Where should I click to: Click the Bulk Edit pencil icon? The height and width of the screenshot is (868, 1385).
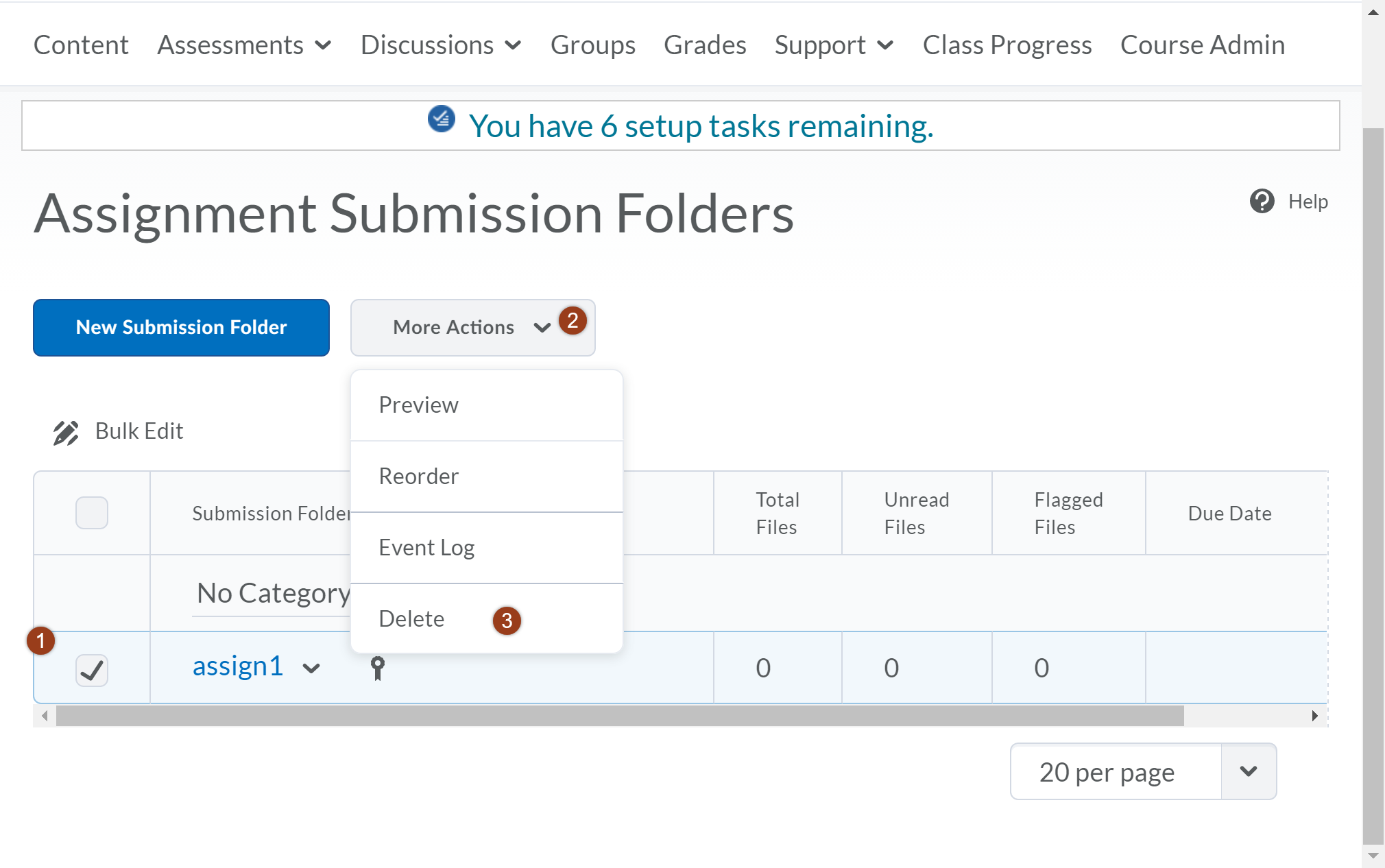(x=67, y=432)
